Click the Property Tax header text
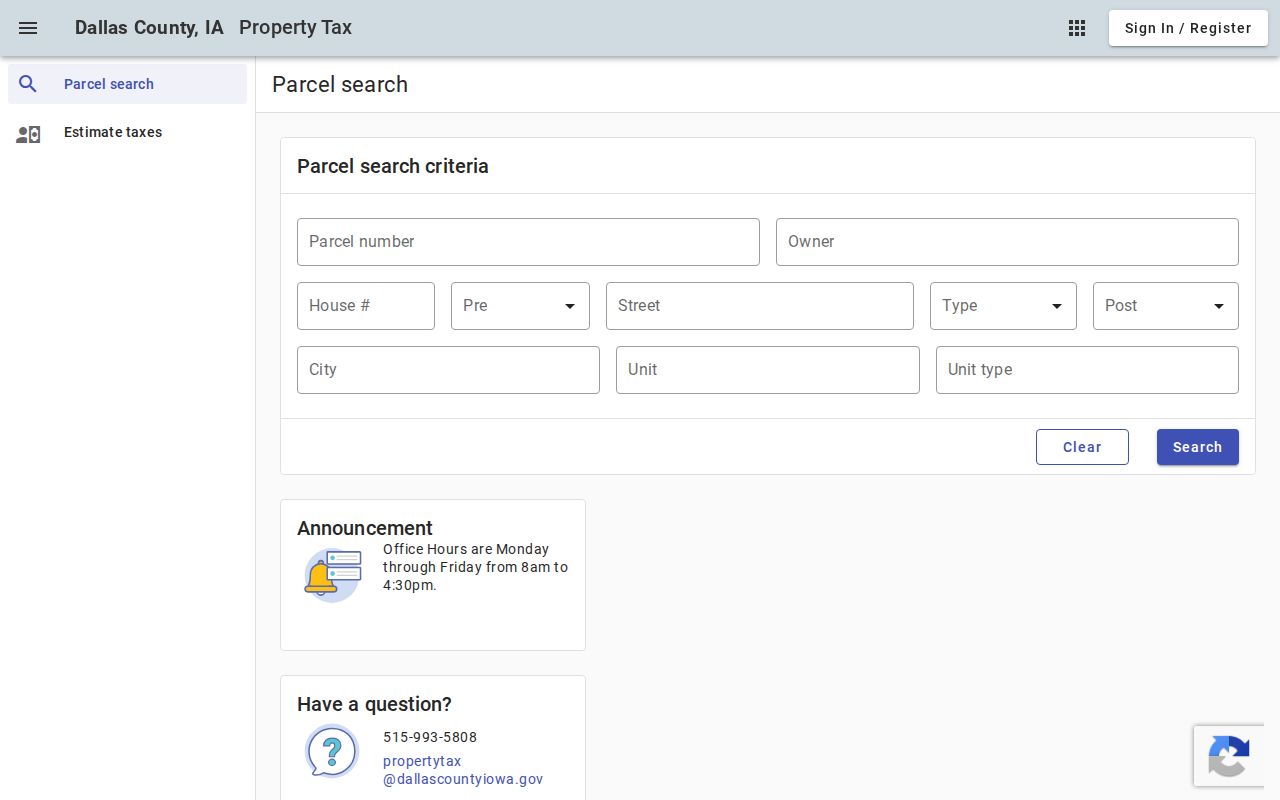This screenshot has width=1280, height=800. [295, 28]
